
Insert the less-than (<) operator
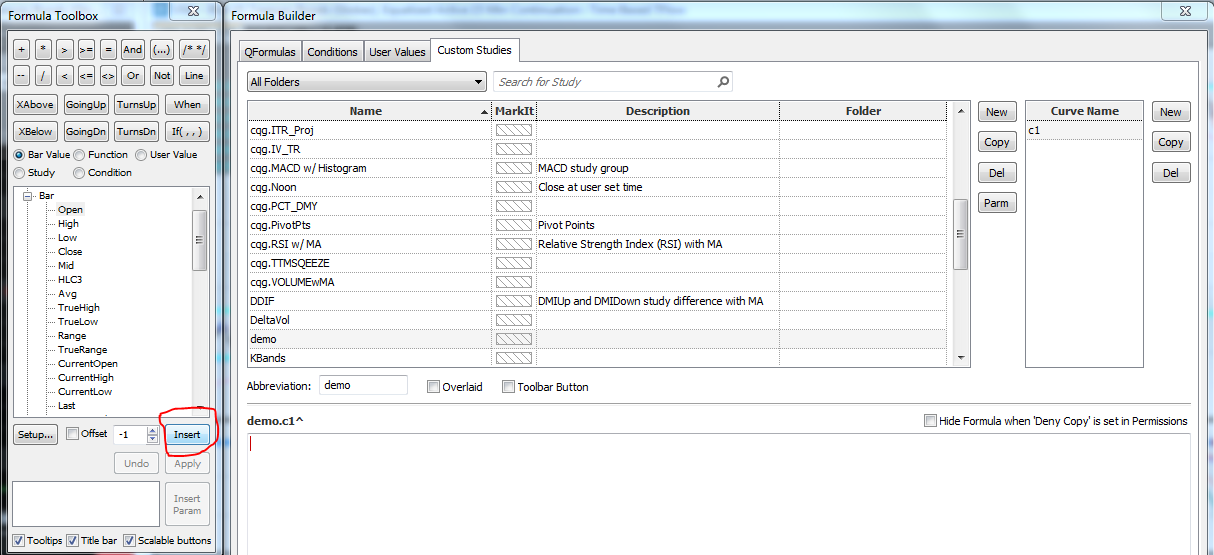click(x=64, y=75)
